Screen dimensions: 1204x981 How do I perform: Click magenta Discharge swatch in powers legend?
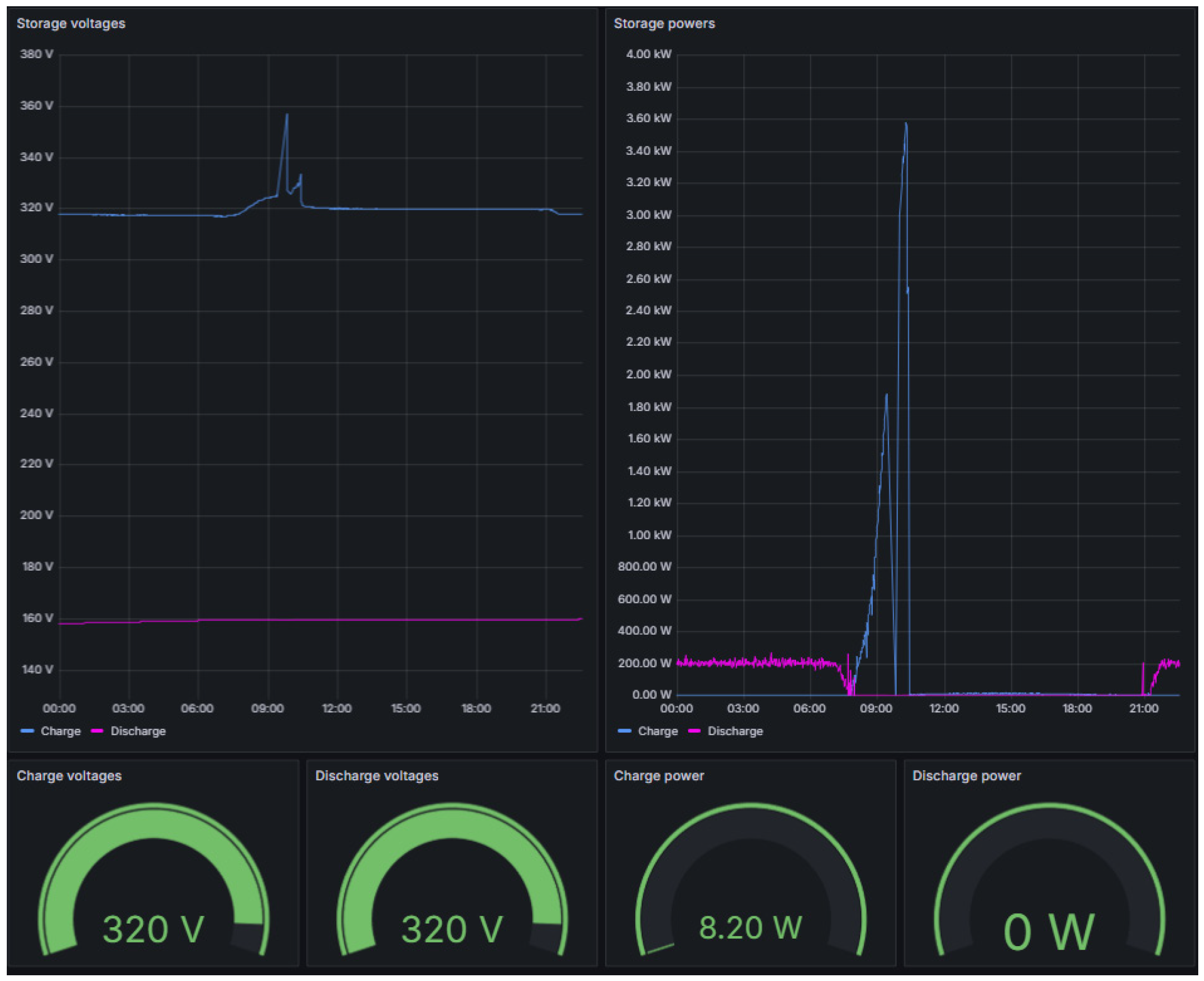tap(694, 731)
